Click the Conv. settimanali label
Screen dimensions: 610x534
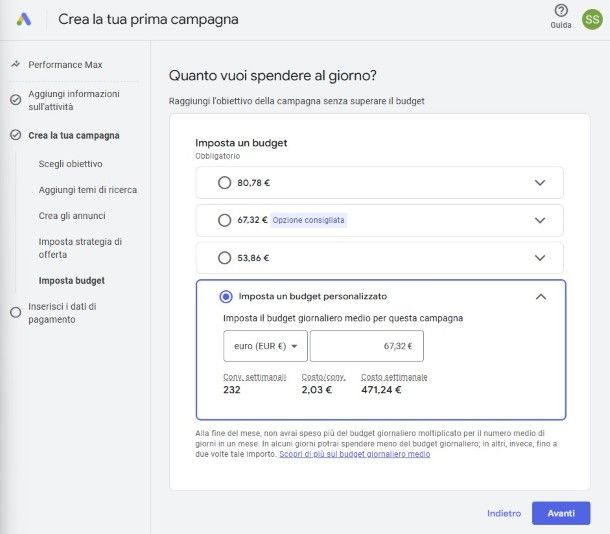(255, 377)
